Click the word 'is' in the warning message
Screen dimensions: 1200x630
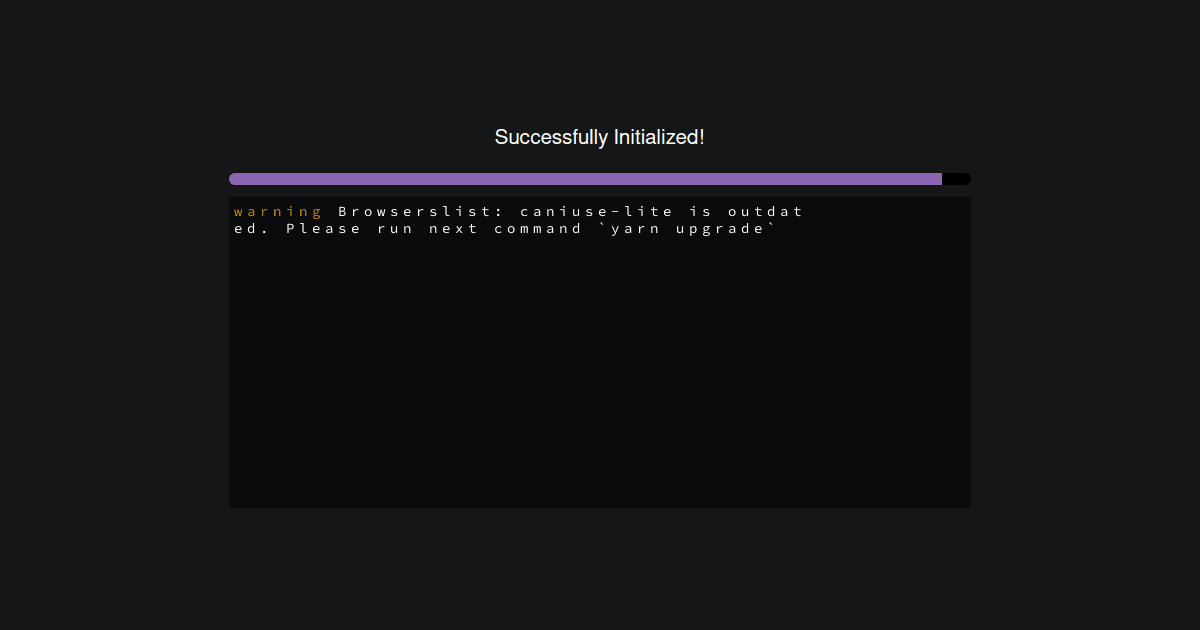click(700, 212)
